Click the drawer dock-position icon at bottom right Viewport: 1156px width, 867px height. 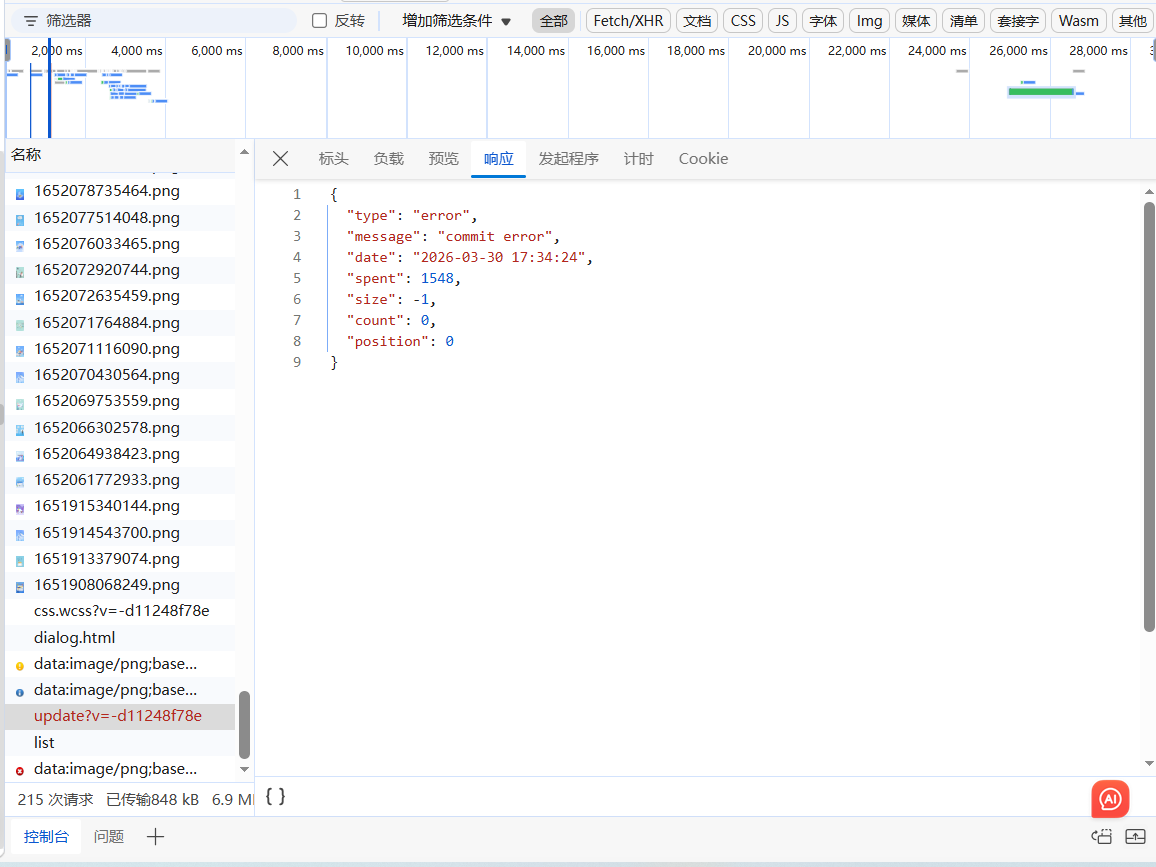[x=1102, y=837]
